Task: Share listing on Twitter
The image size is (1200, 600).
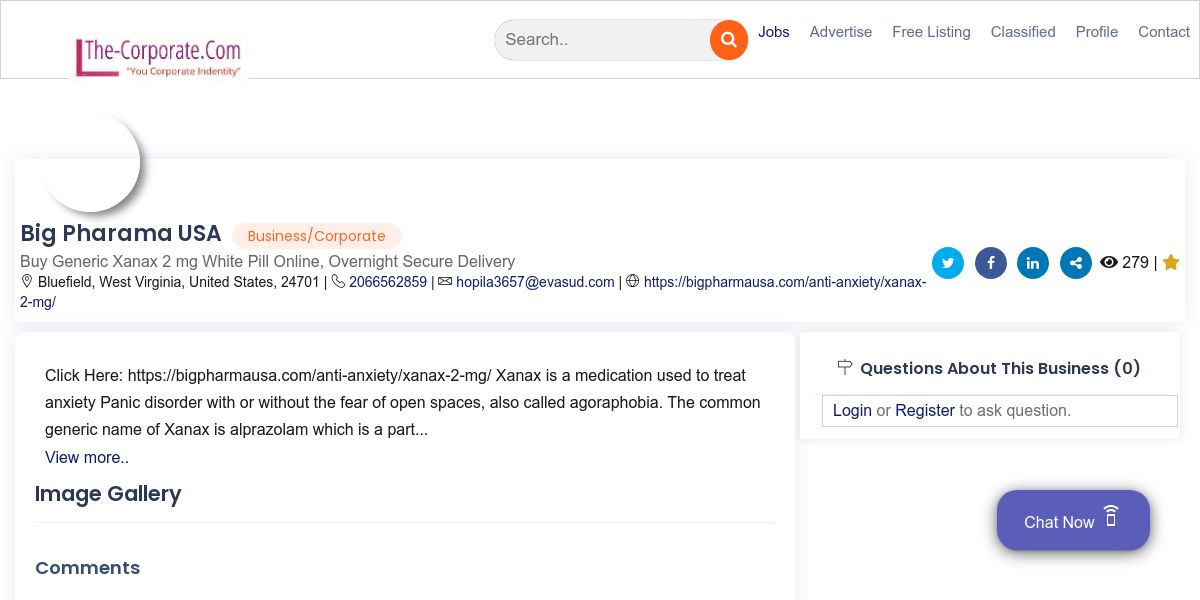Action: click(x=948, y=263)
